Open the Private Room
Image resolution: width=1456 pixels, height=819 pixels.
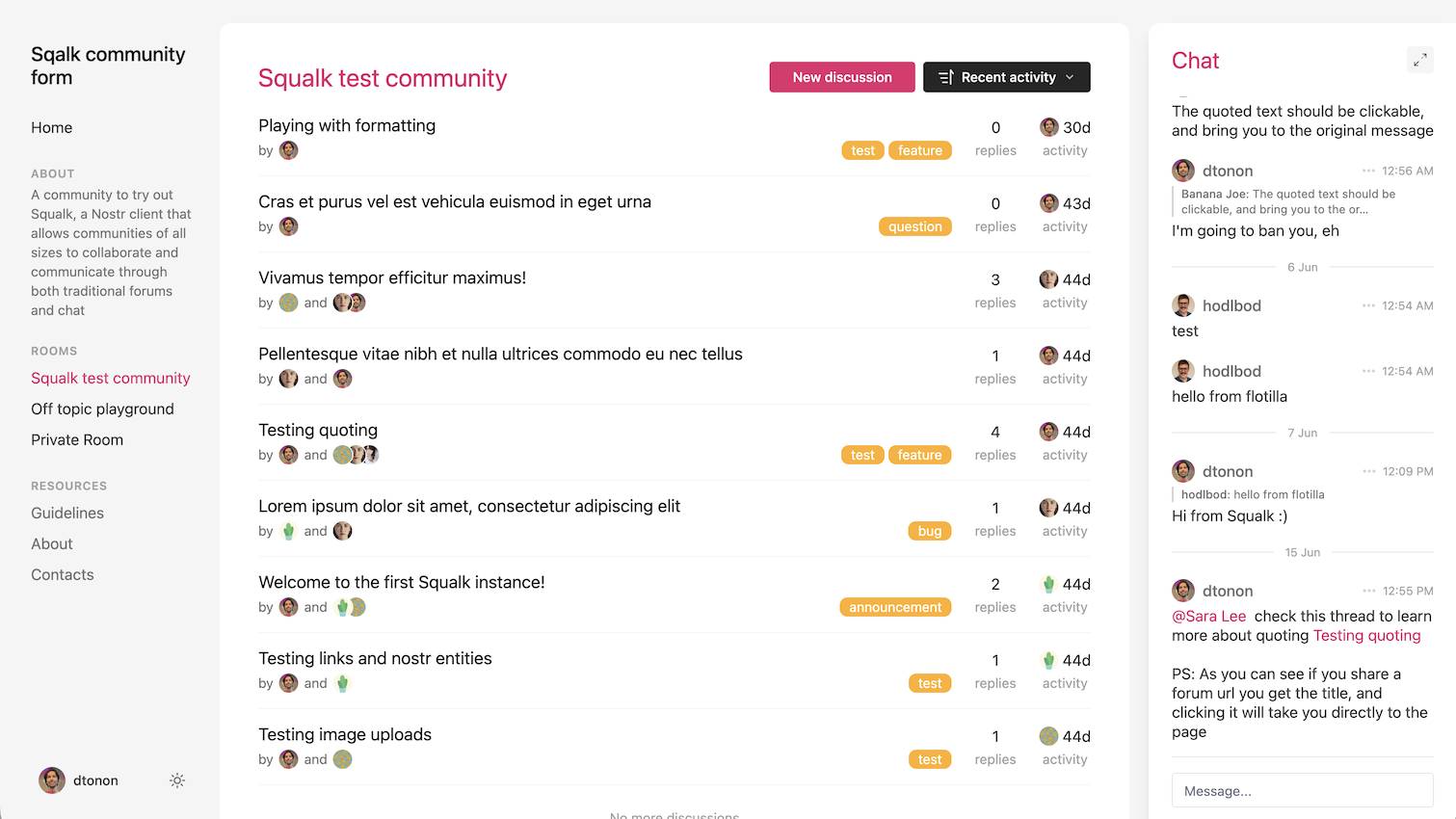pos(77,439)
